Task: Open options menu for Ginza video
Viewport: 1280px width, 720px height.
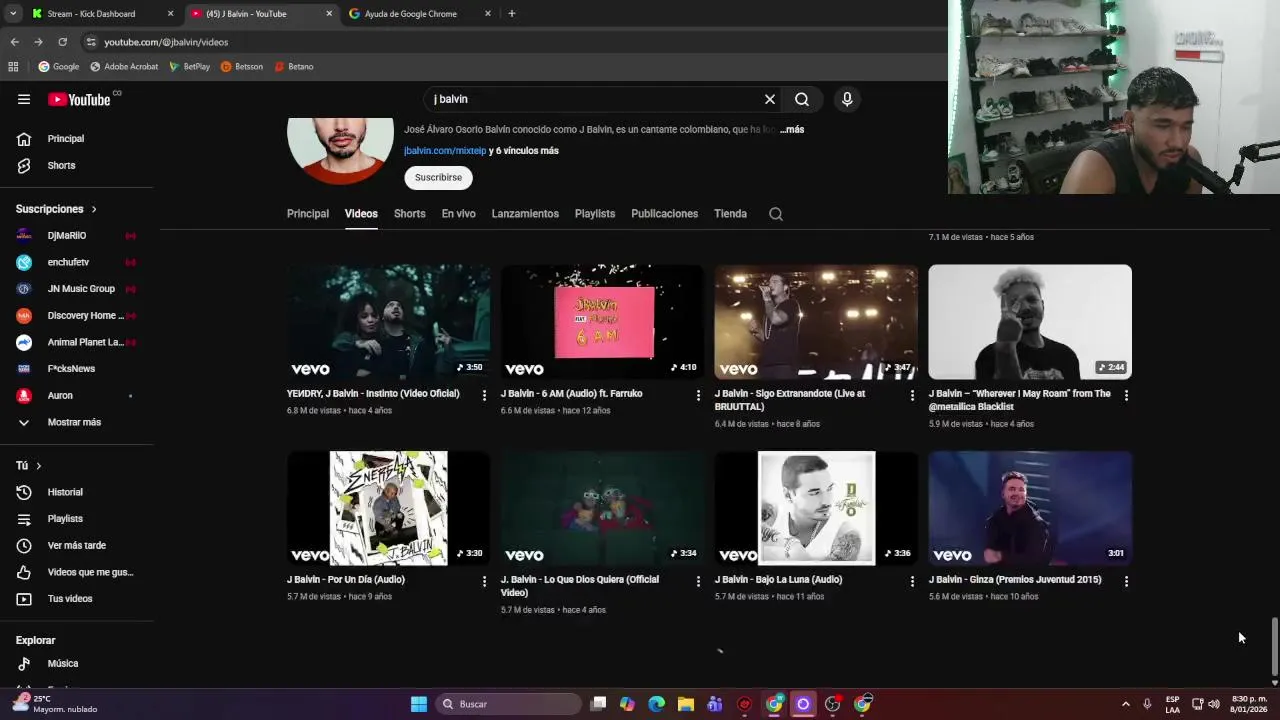Action: [x=1126, y=581]
